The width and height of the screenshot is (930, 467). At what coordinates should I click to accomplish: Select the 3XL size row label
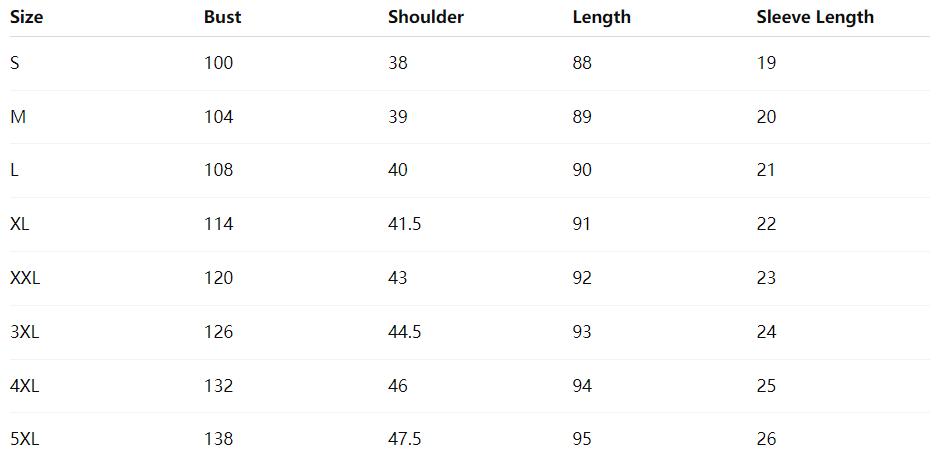[24, 332]
